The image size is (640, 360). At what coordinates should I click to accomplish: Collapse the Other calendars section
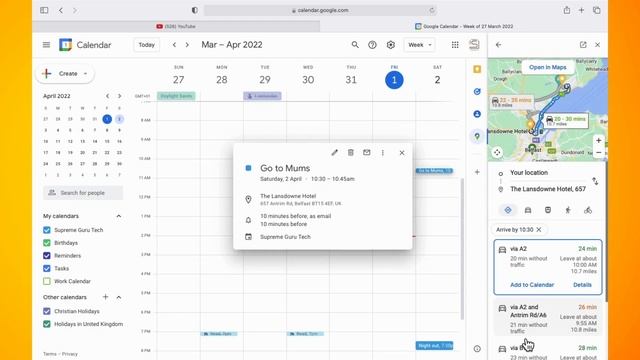(x=119, y=297)
